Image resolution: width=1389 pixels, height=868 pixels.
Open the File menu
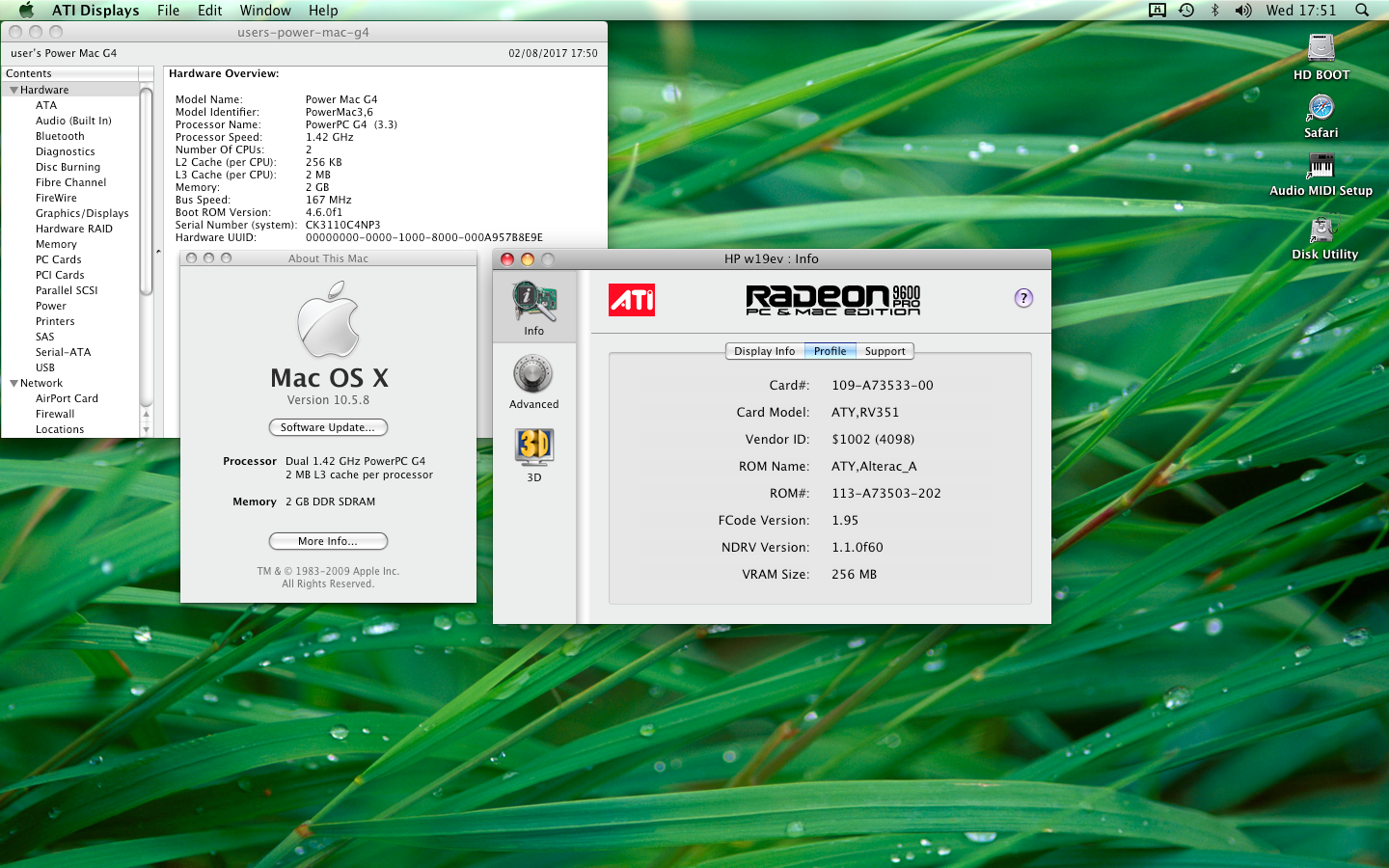pos(169,10)
